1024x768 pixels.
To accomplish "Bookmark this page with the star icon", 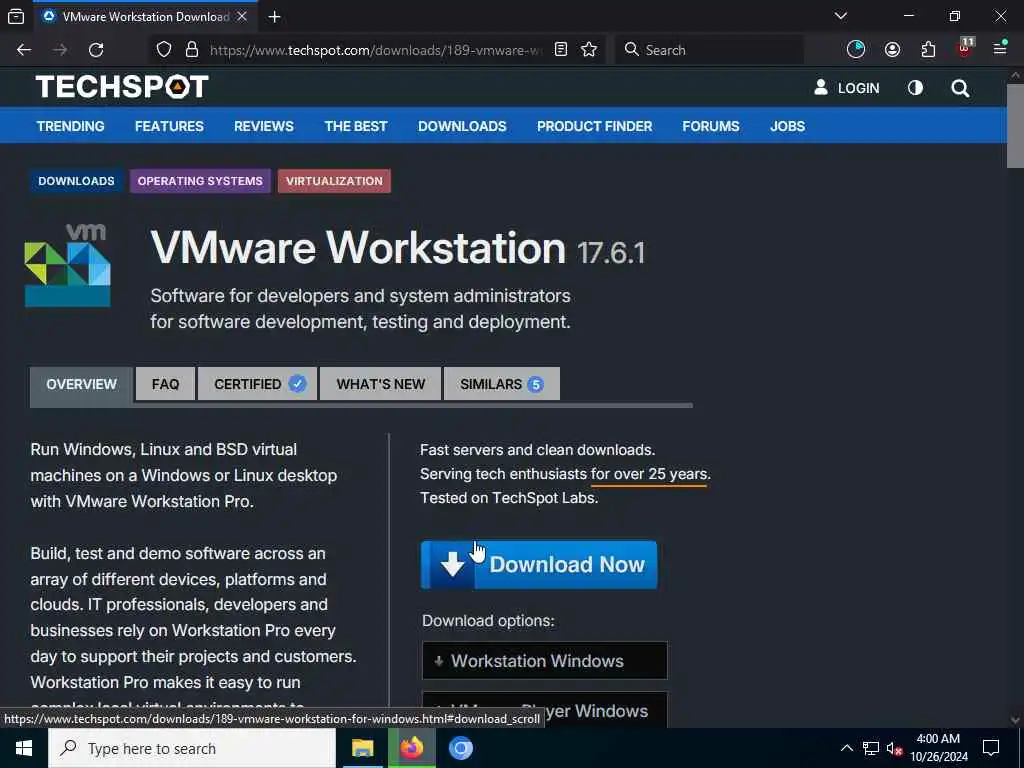I will click(x=589, y=50).
